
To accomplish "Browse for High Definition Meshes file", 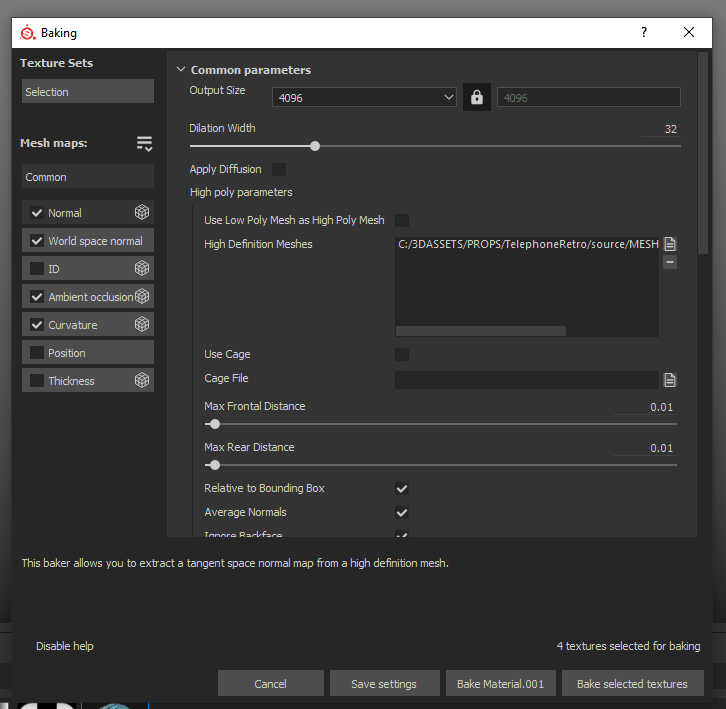I will tap(670, 244).
